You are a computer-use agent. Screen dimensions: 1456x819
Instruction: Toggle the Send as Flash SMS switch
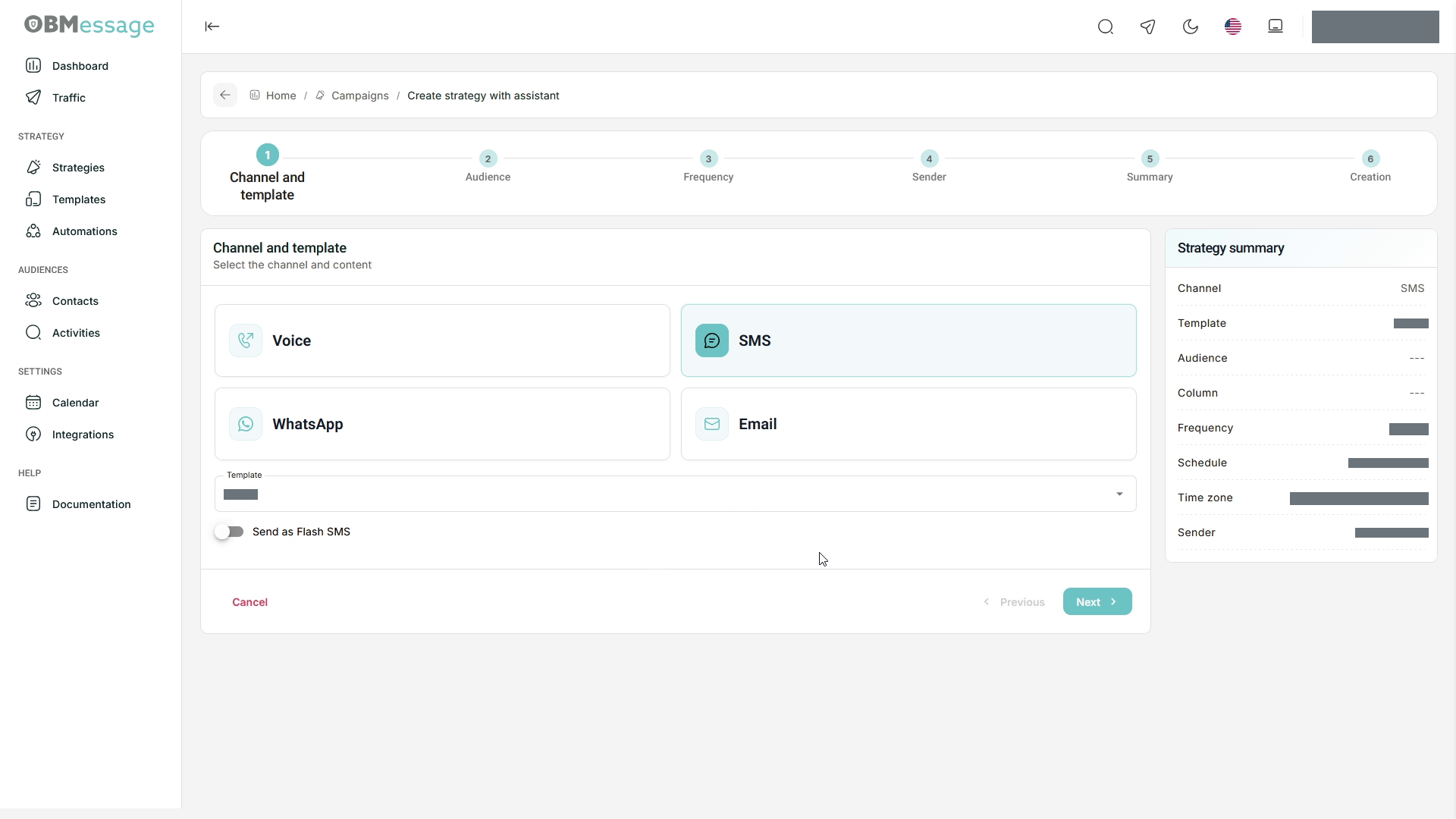229,532
